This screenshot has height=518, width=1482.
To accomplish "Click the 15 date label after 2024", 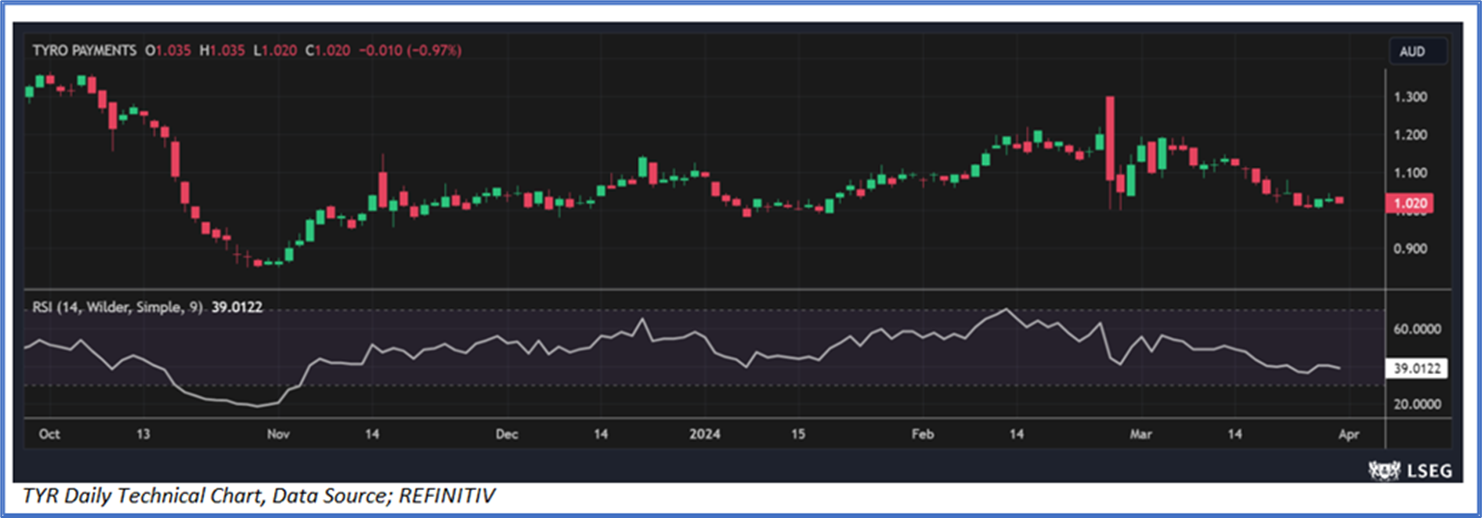I will click(x=798, y=435).
